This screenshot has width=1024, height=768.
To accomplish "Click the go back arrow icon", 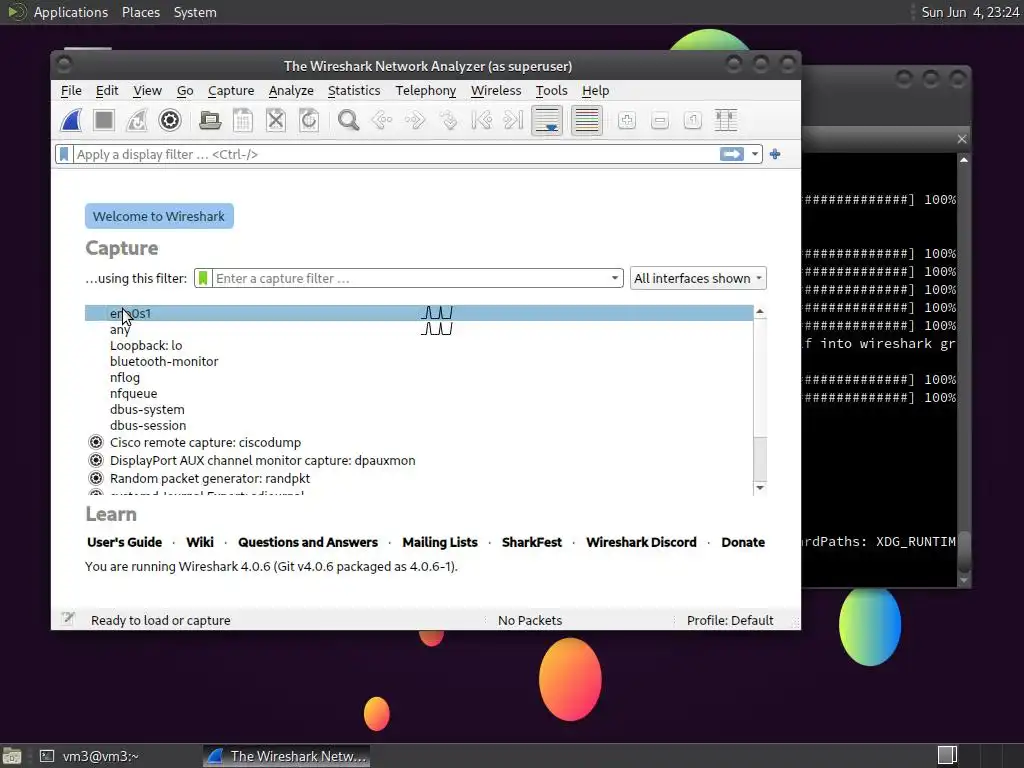I will click(381, 120).
